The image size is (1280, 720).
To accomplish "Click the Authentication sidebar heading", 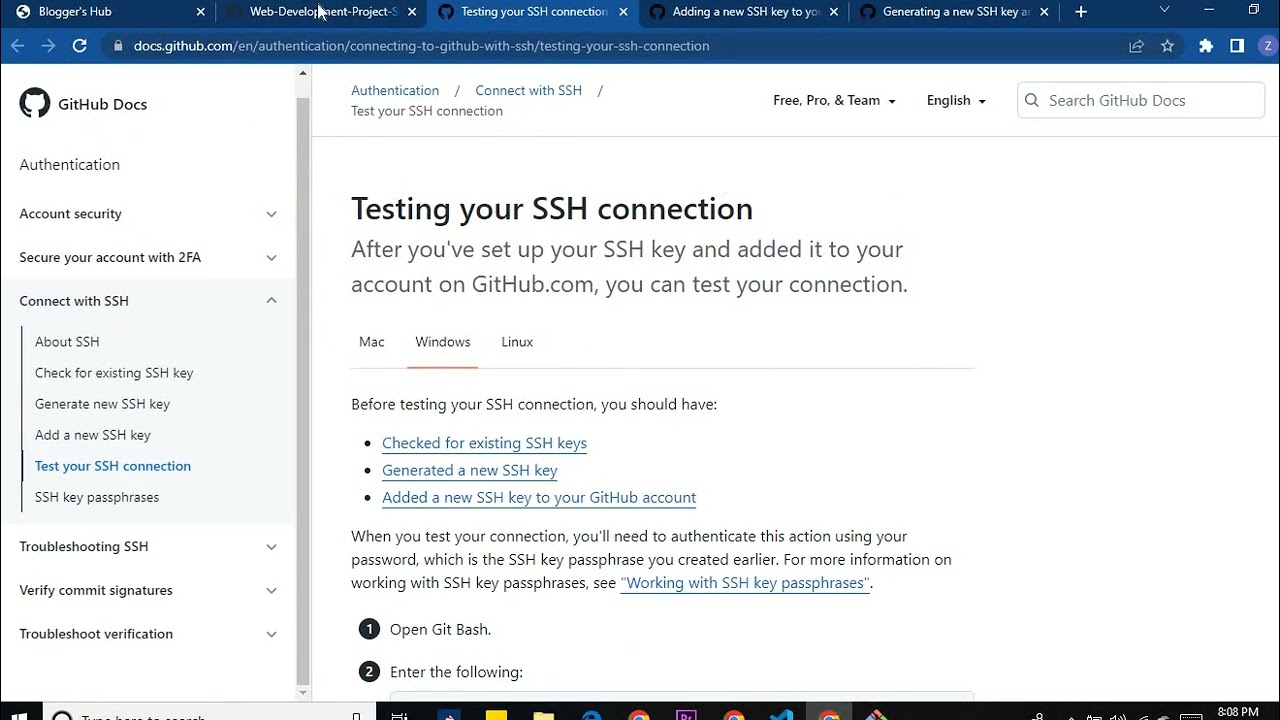I will (70, 164).
